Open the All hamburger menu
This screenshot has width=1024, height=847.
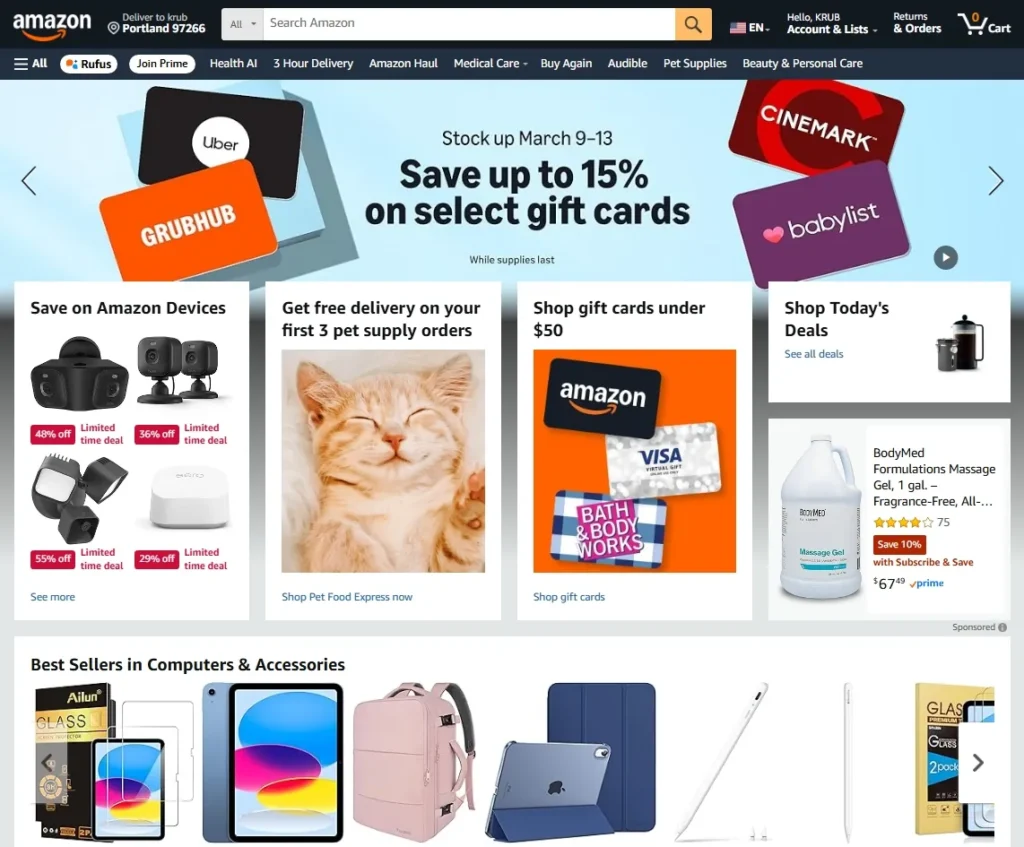click(x=31, y=63)
